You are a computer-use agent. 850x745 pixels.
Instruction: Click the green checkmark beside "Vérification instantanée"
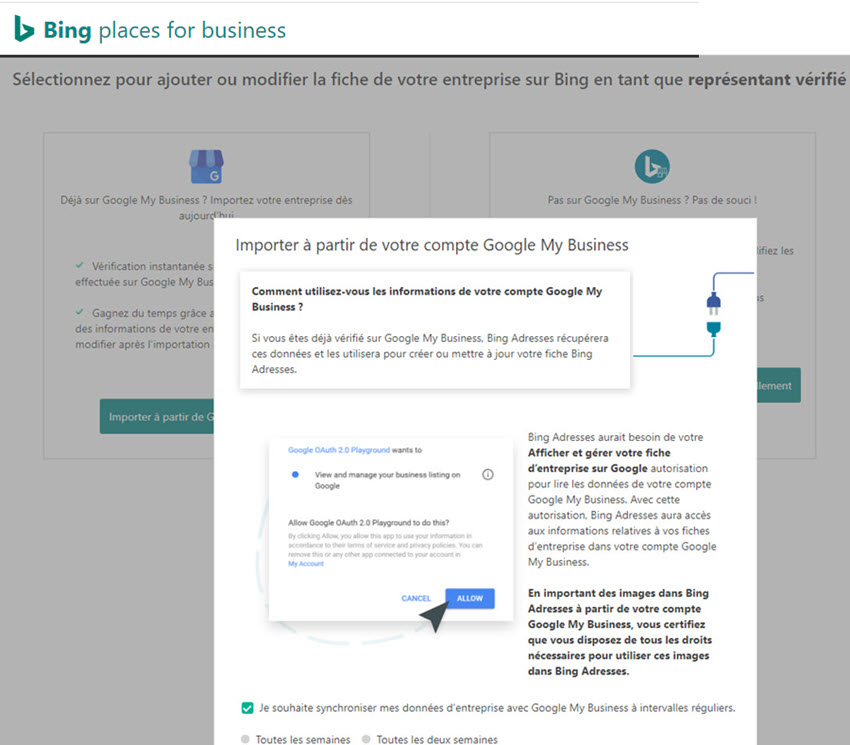(x=80, y=266)
